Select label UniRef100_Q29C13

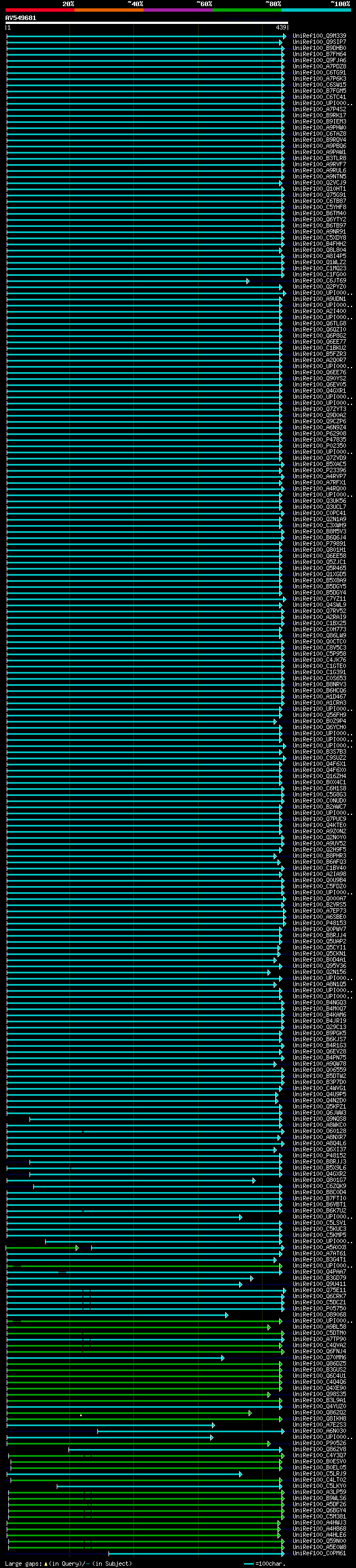coord(319,1027)
